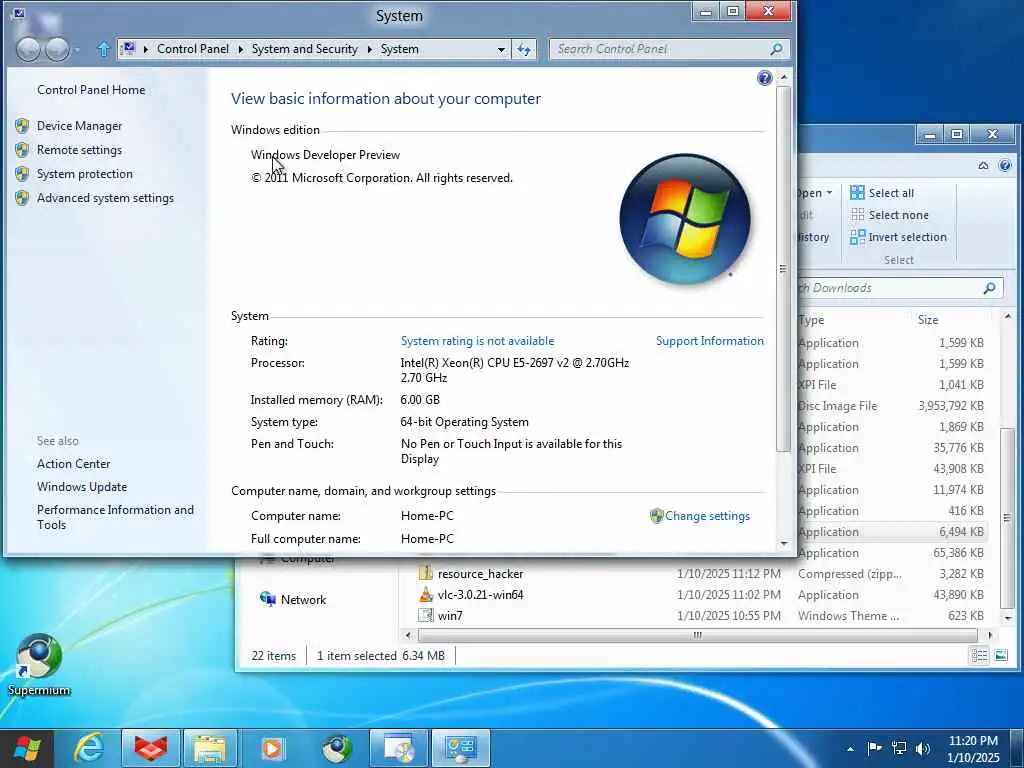Select the win7 theme file

pyautogui.click(x=450, y=616)
